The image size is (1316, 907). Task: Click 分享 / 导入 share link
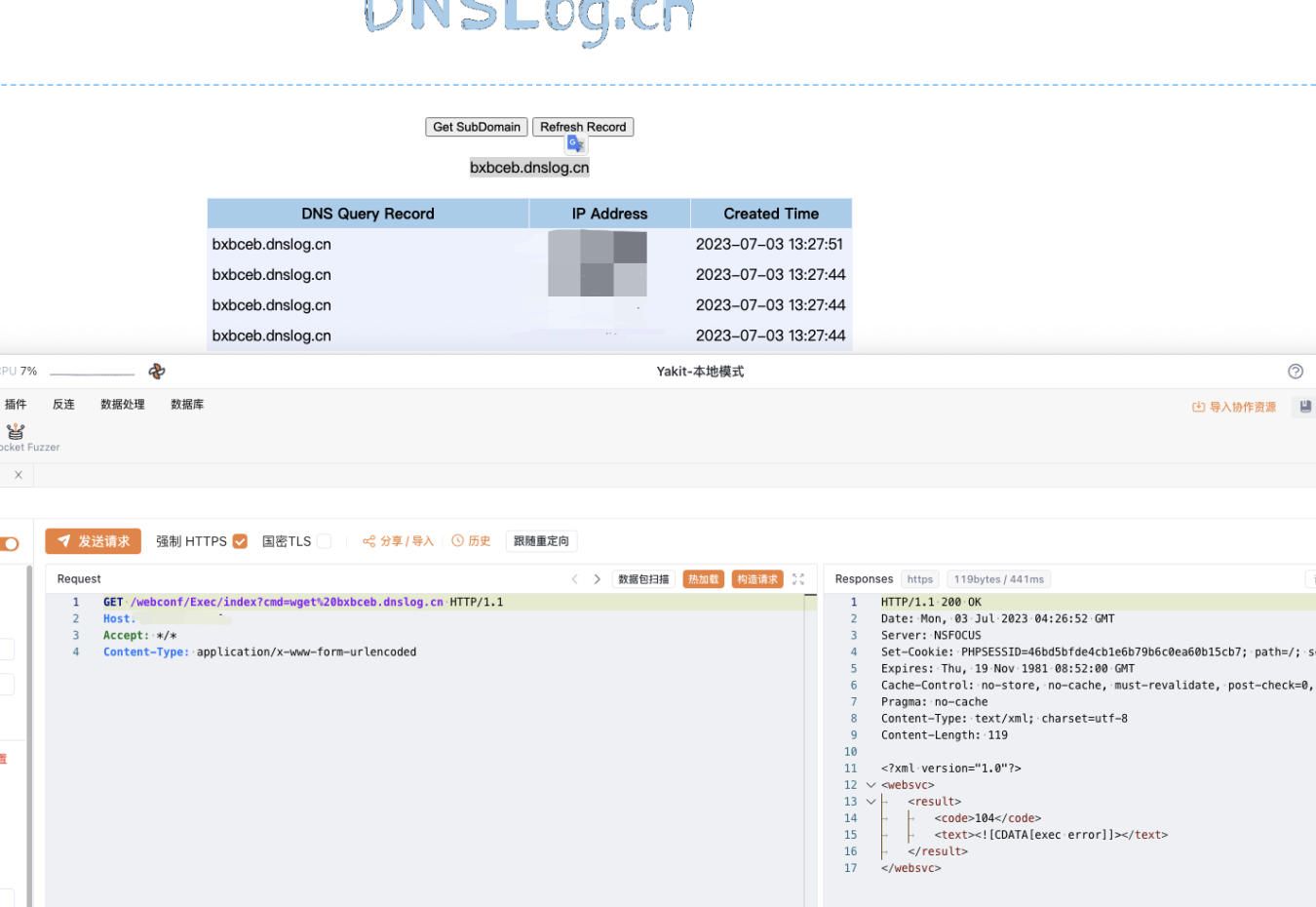(398, 541)
